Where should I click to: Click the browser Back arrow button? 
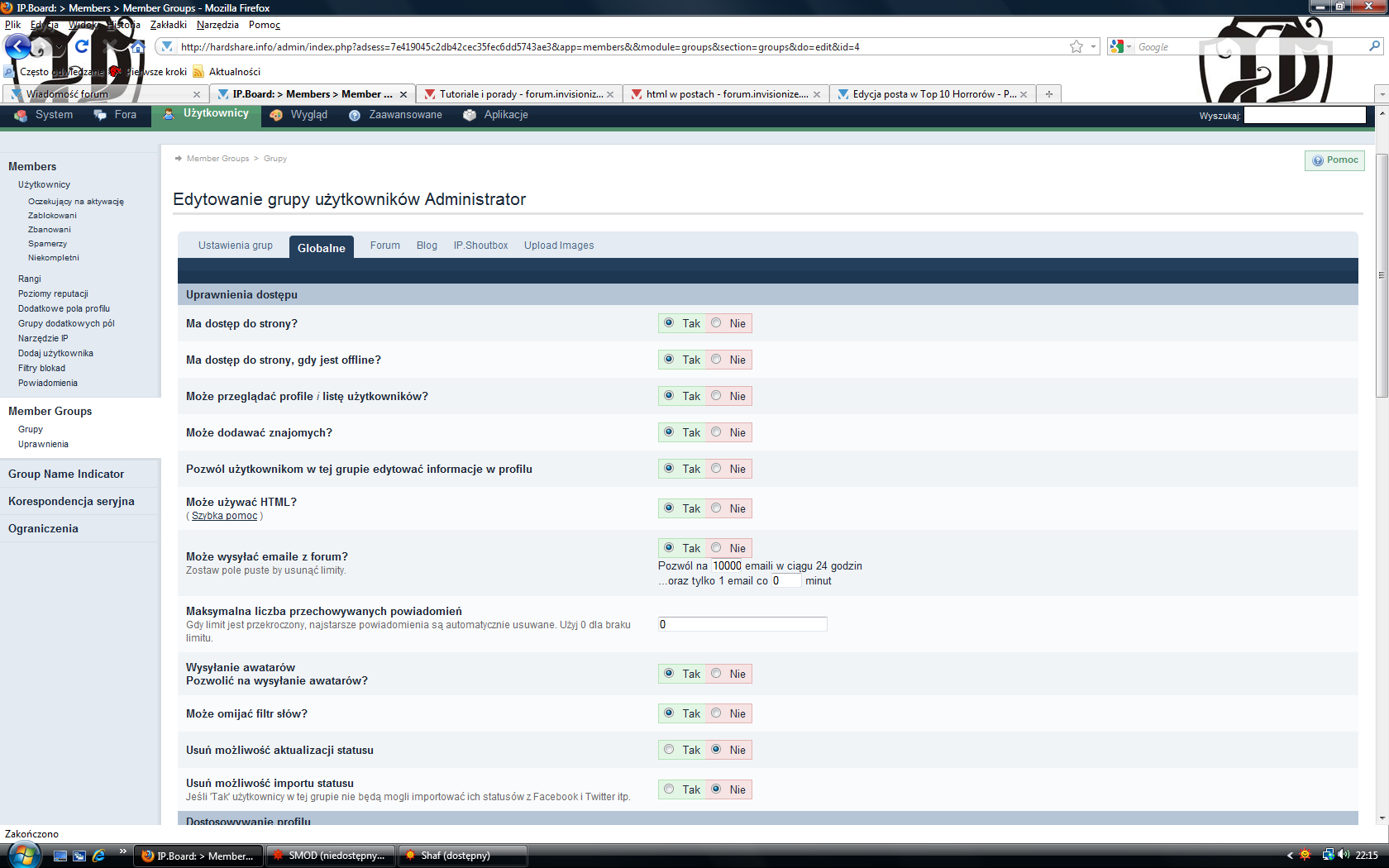pos(18,47)
